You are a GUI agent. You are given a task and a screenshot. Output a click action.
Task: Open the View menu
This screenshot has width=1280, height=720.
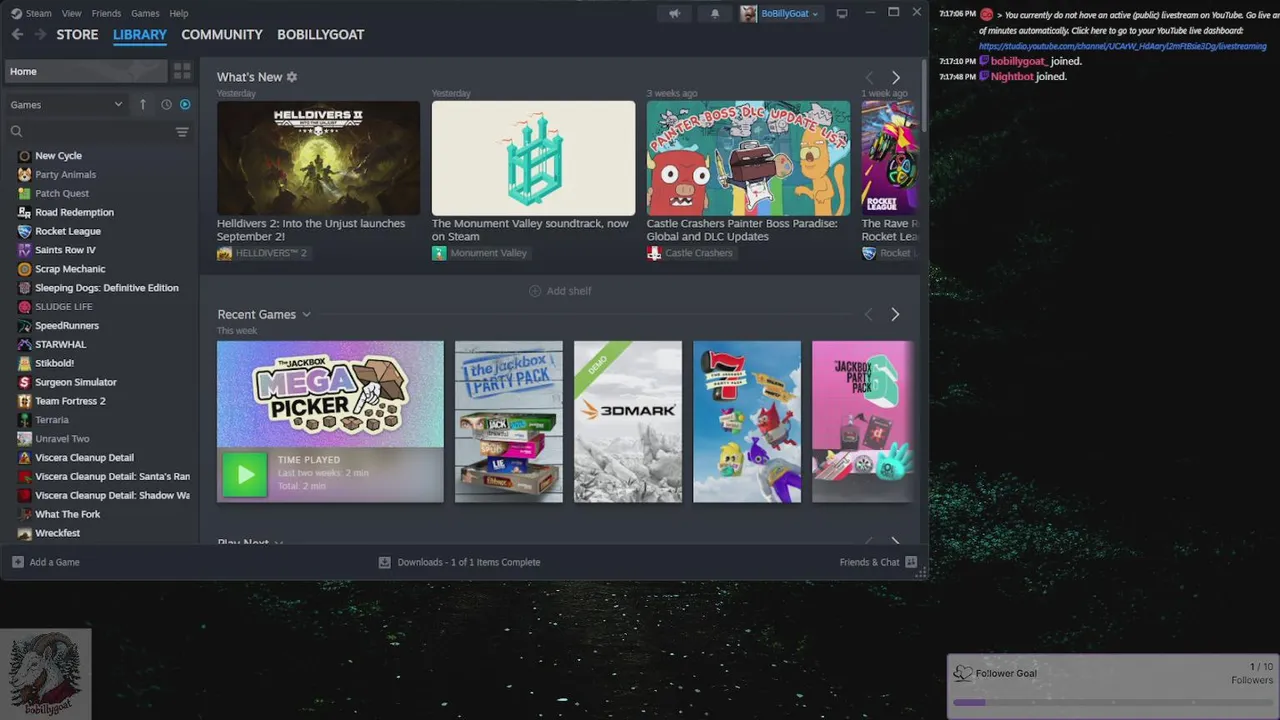click(x=71, y=13)
